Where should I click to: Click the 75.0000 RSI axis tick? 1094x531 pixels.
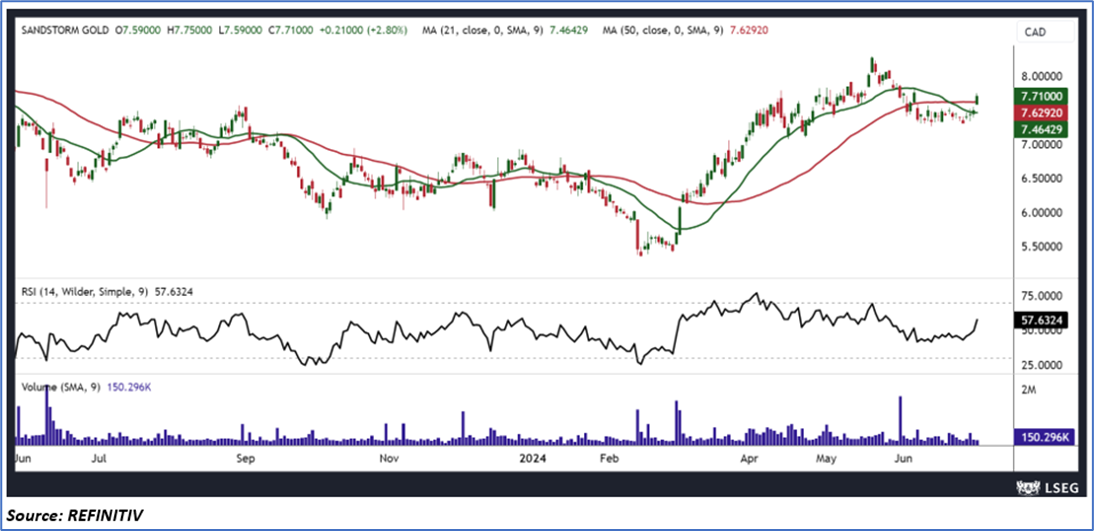1042,297
